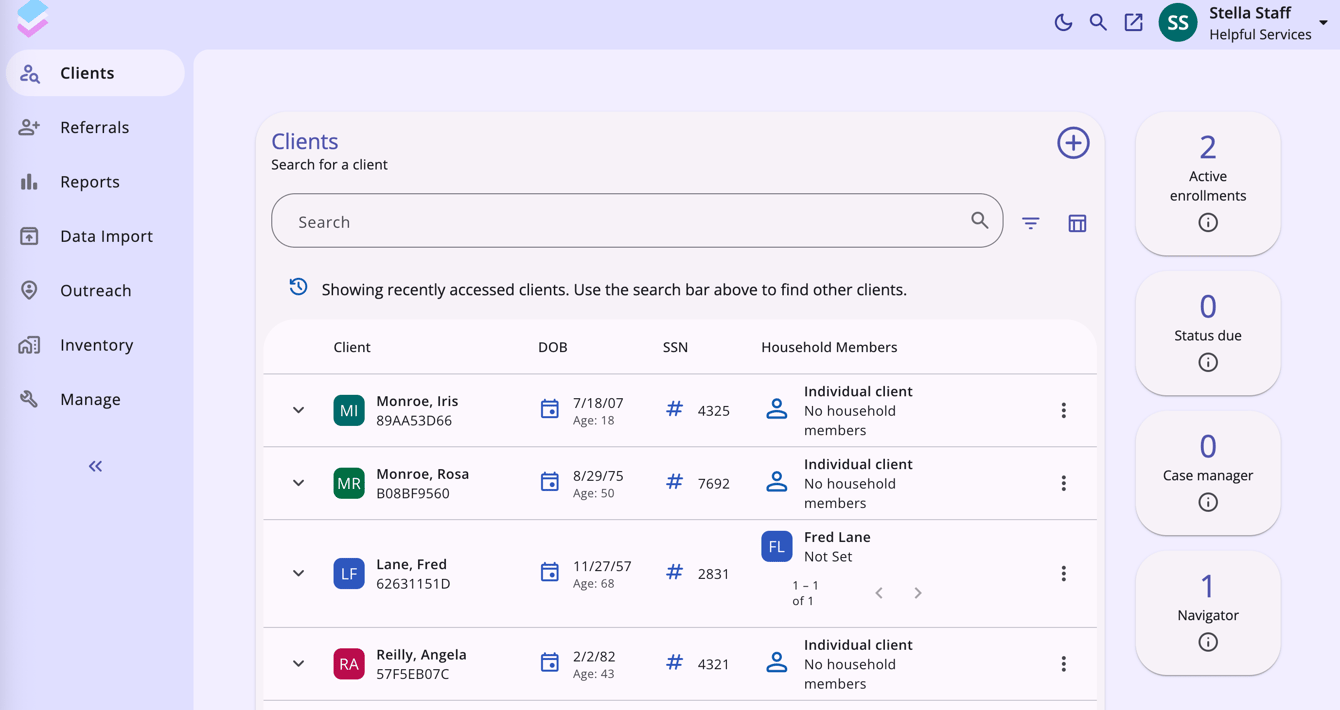
Task: Click hash icon next to SSN 2831
Action: point(675,572)
